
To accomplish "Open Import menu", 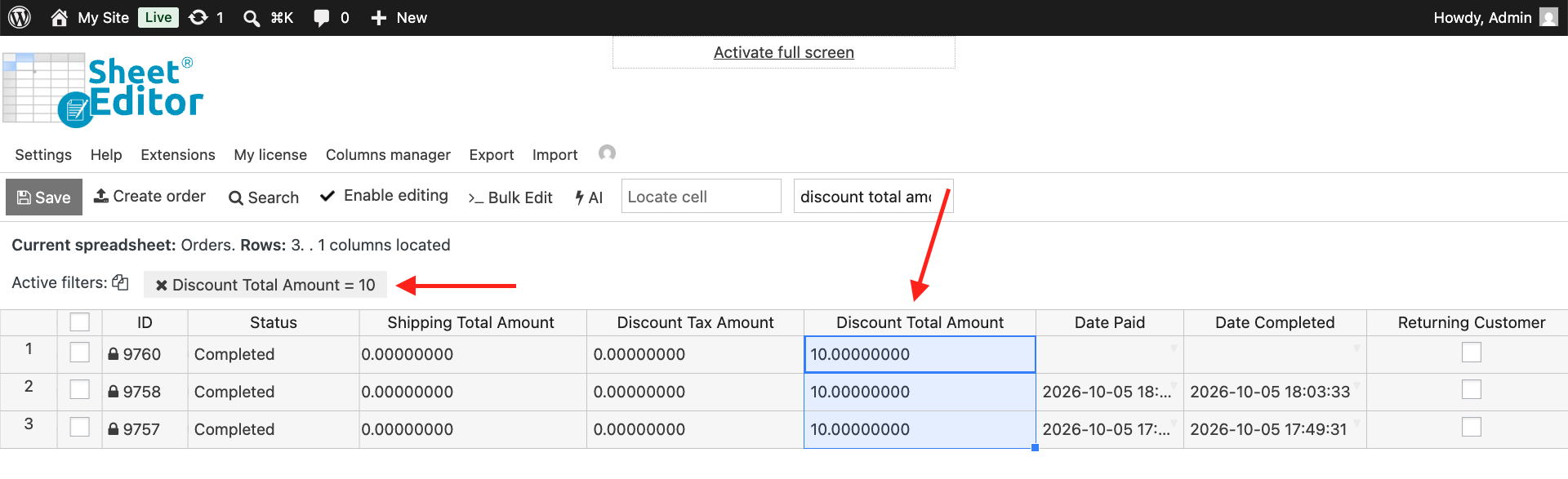I will 555,154.
